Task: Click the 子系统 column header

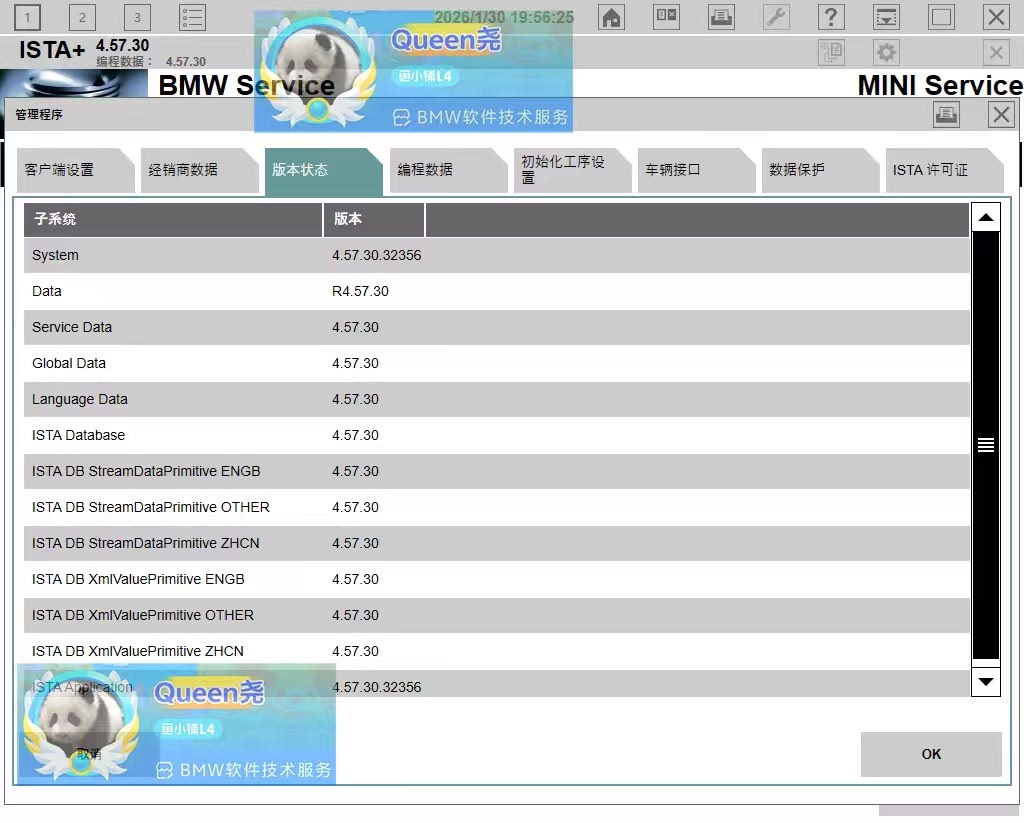Action: tap(173, 219)
